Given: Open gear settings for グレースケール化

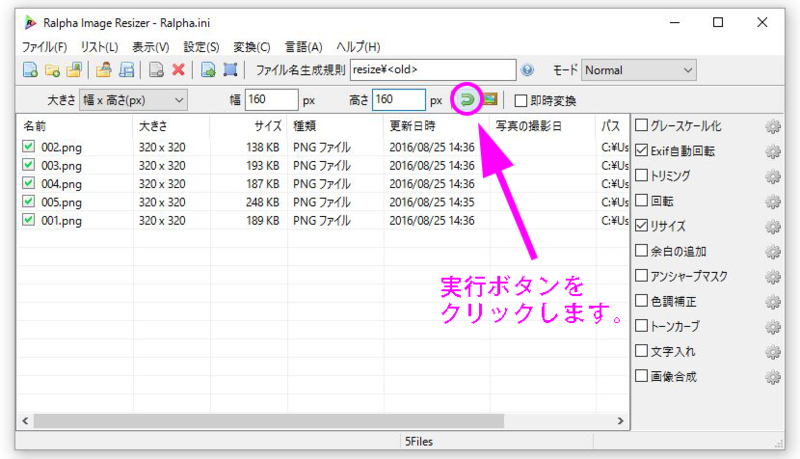Looking at the screenshot, I should click(x=773, y=126).
